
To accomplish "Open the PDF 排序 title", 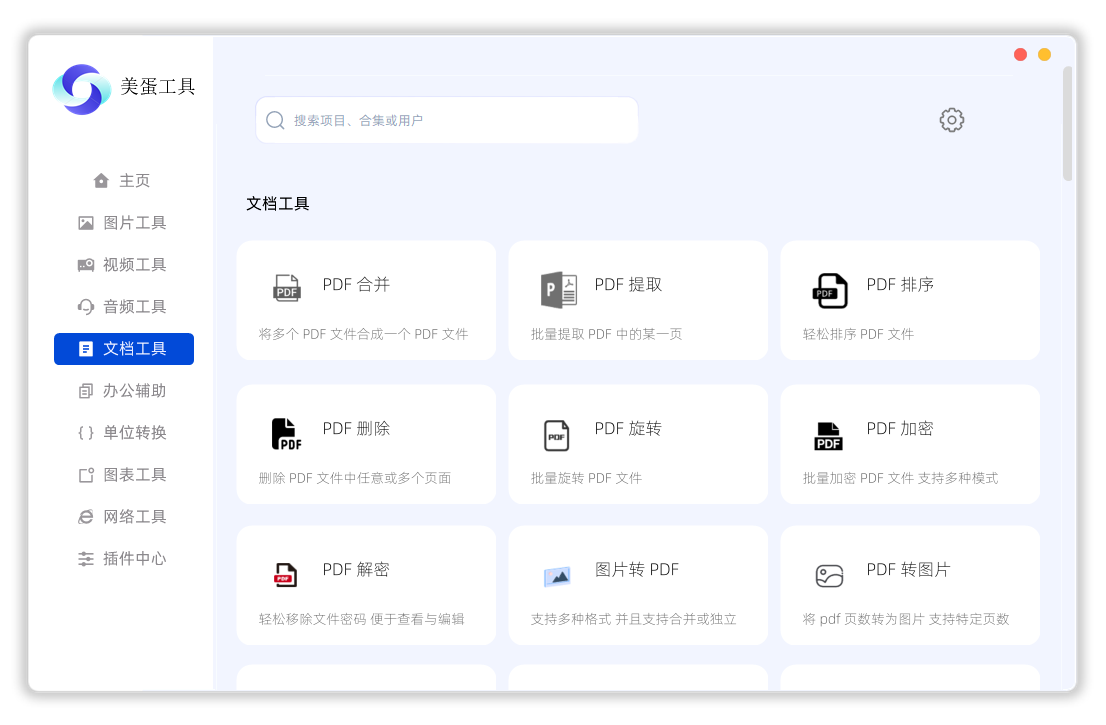I will (x=900, y=284).
